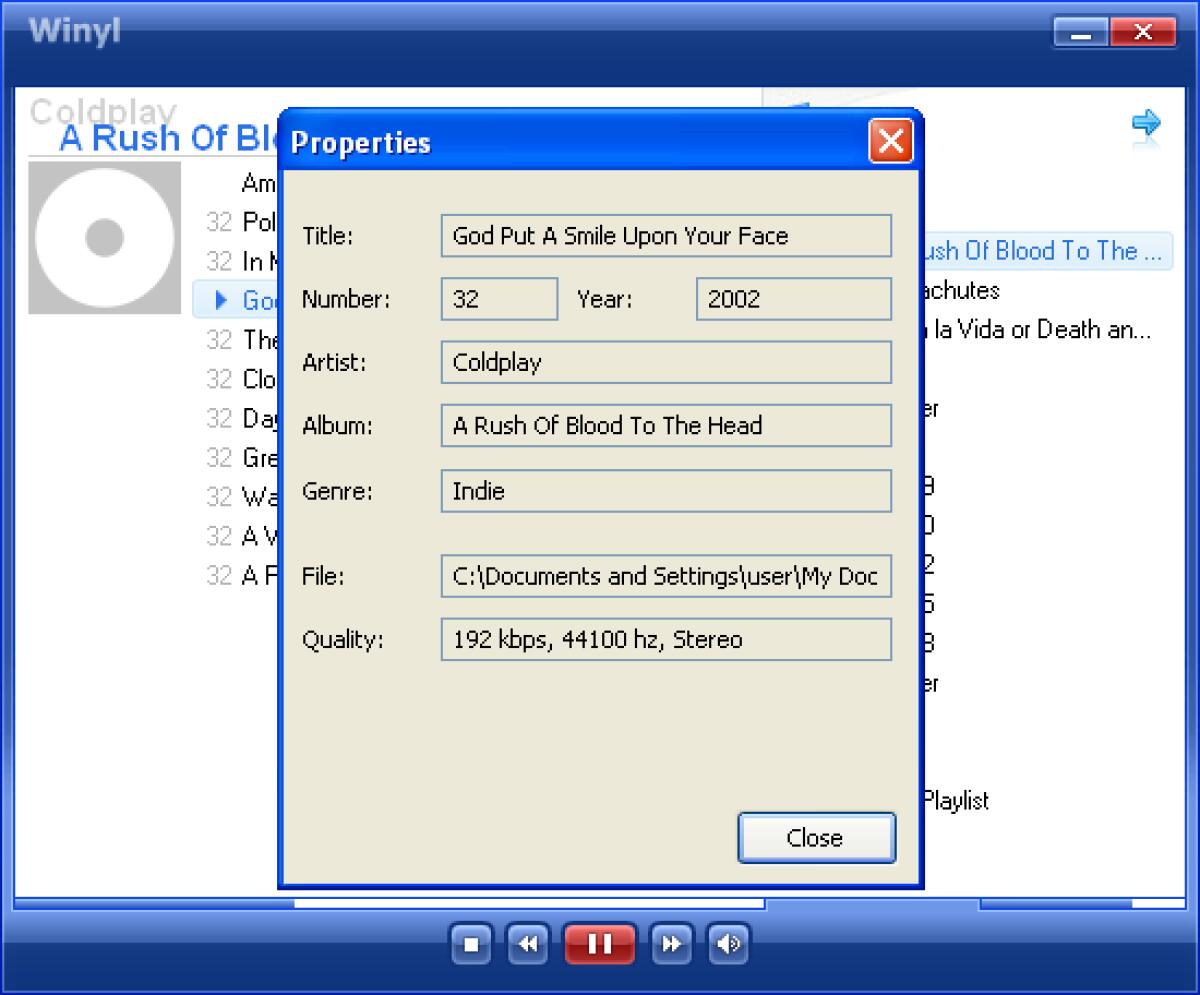This screenshot has height=995, width=1200.
Task: Close the Properties dialog with red X
Action: 890,141
